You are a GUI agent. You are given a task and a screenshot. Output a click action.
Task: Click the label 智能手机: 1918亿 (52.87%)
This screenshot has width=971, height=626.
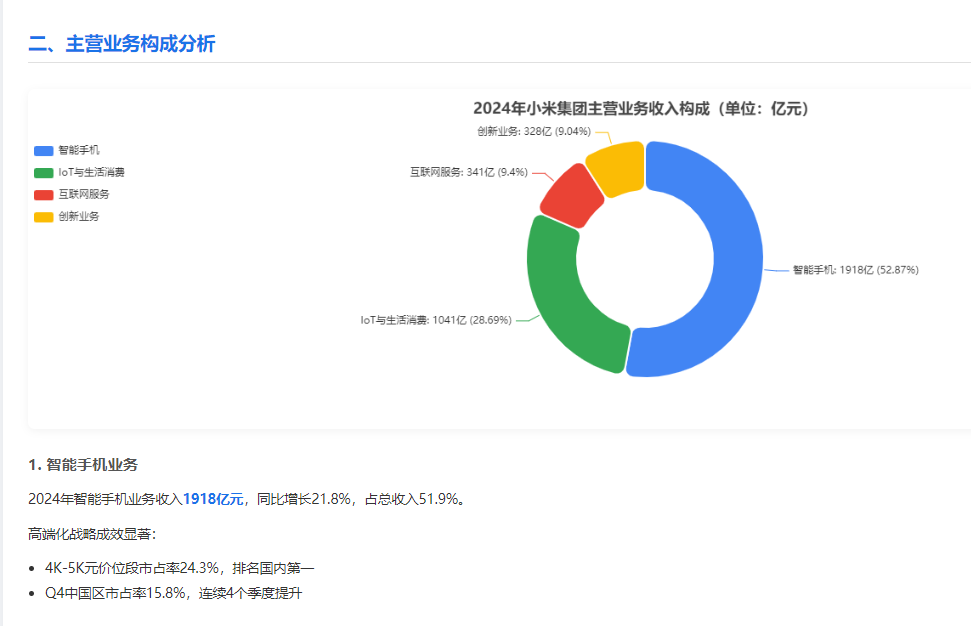coord(855,270)
